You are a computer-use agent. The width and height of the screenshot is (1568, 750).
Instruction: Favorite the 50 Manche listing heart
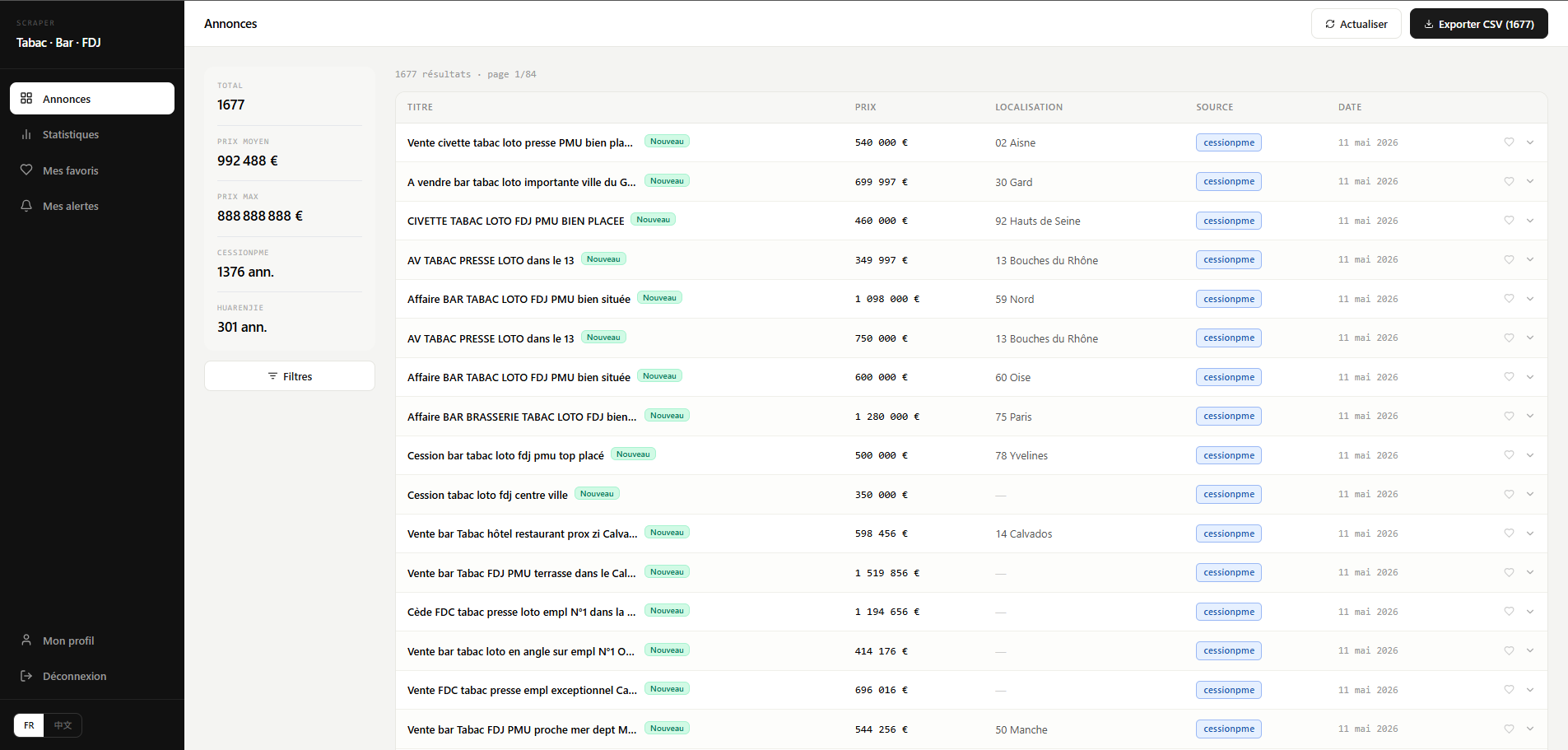coord(1509,729)
